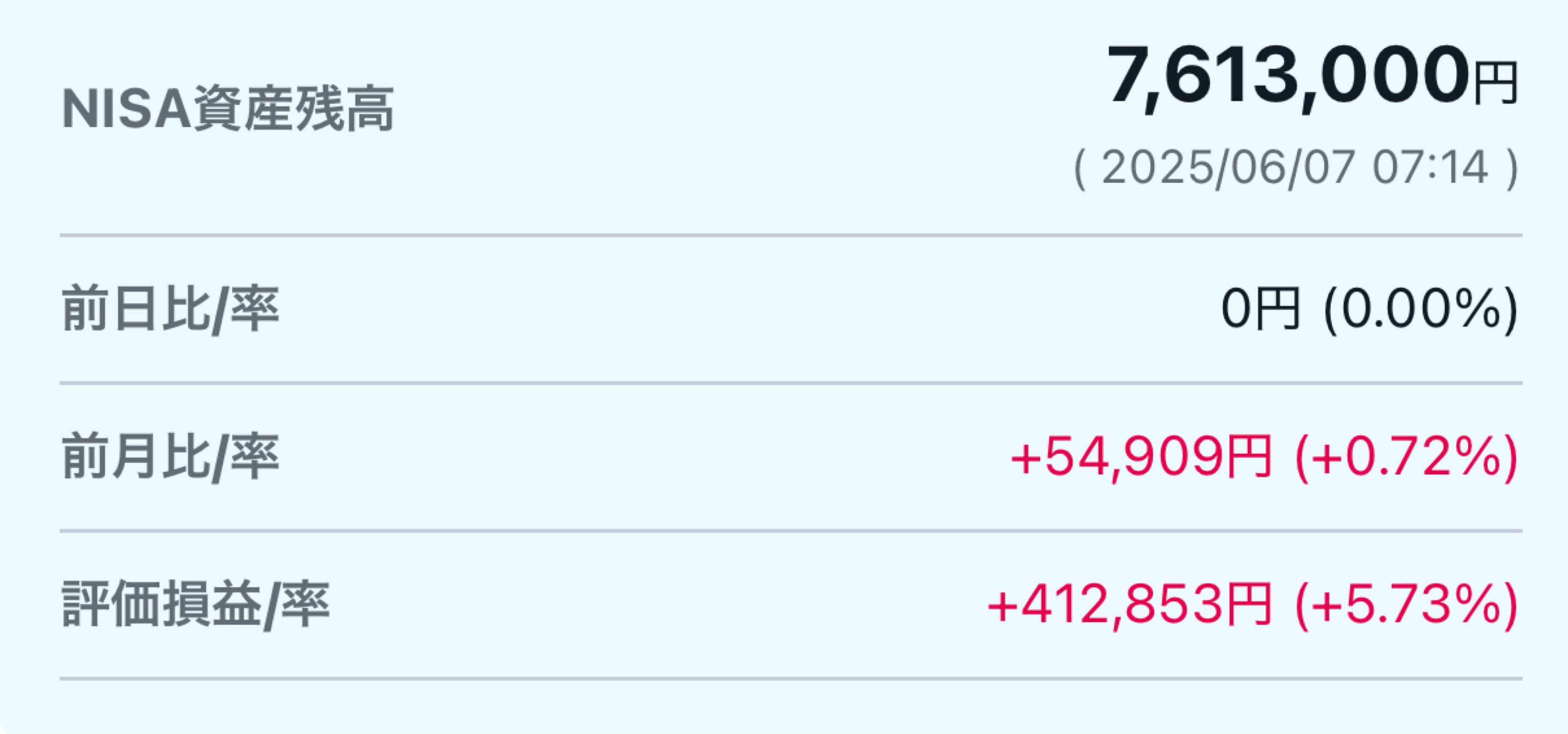Tap the (+0.72%) monthly rate
1568x734 pixels.
1407,458
